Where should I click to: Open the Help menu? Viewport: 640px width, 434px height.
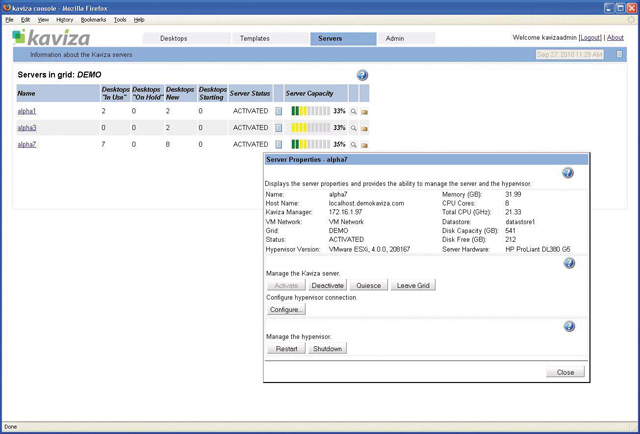(139, 20)
